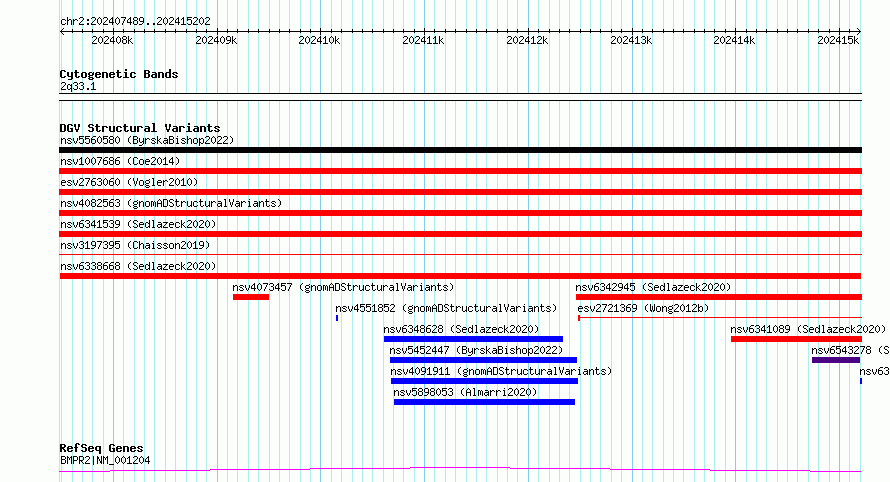Click the red bar under nsv6341089
890x482 pixels.
point(796,339)
